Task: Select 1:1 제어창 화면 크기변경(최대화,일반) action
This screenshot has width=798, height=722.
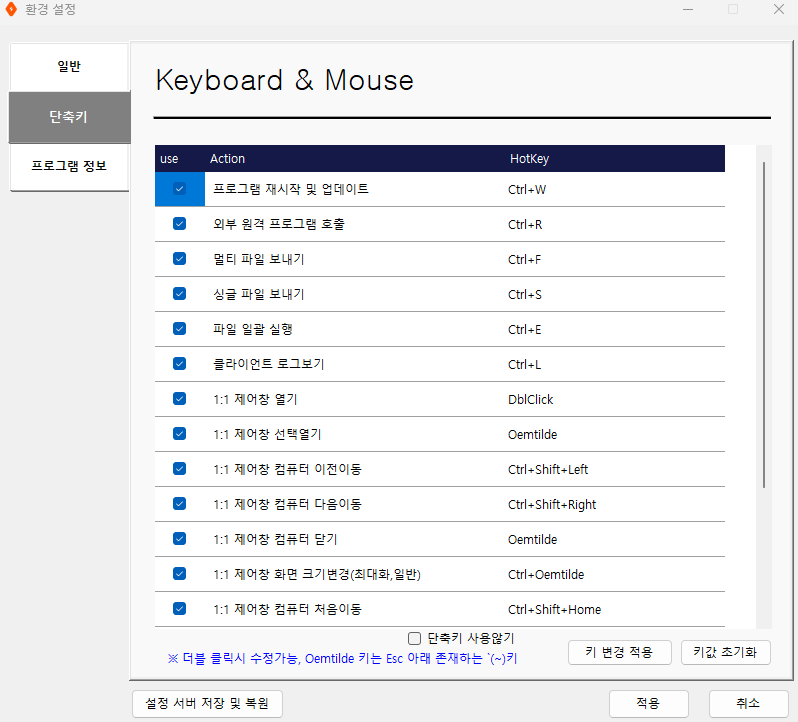Action: (317, 574)
